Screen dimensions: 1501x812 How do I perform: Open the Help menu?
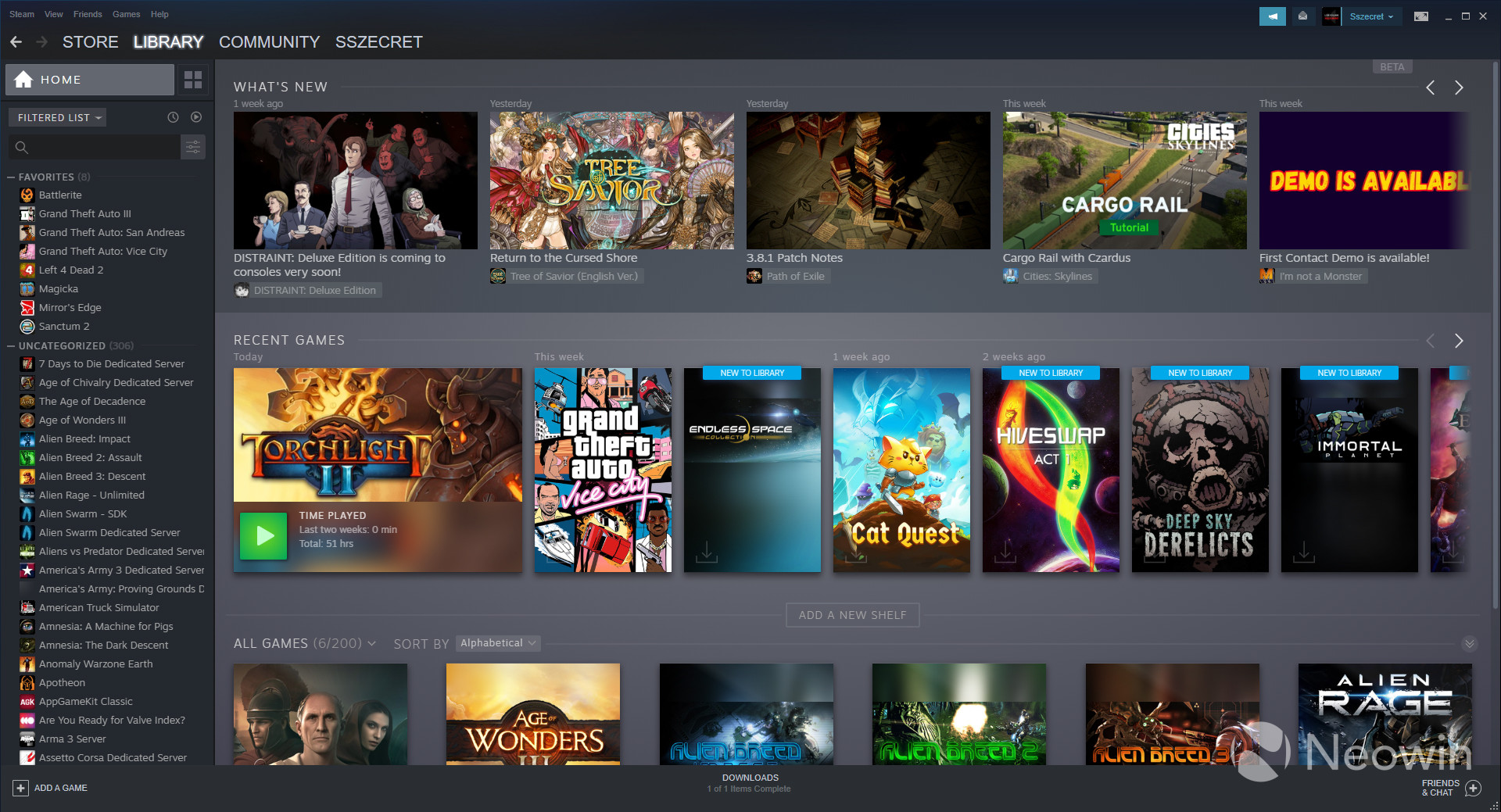click(x=159, y=14)
